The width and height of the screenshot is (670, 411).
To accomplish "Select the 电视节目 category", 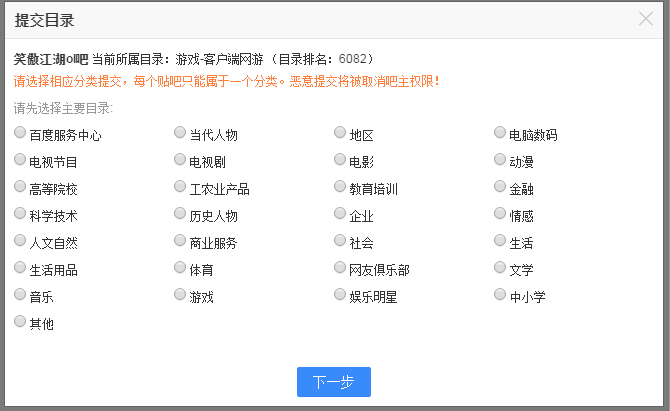I will (x=20, y=159).
